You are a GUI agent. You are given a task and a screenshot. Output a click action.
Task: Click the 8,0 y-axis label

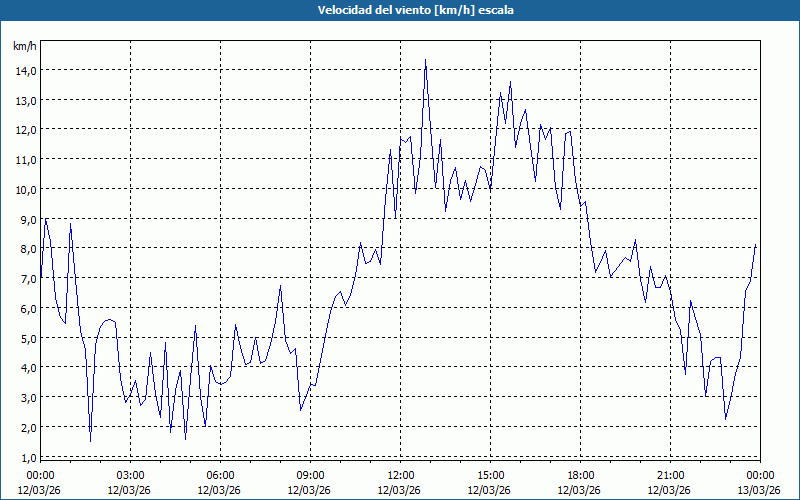(x=29, y=249)
